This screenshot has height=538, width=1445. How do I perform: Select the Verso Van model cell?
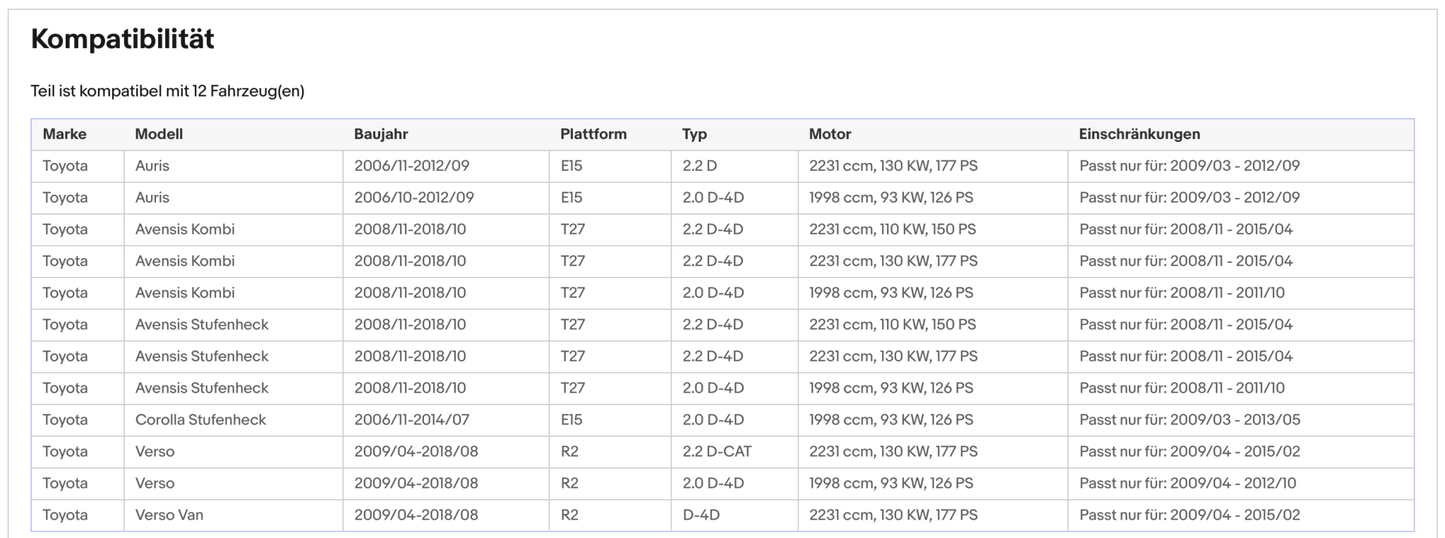[169, 515]
